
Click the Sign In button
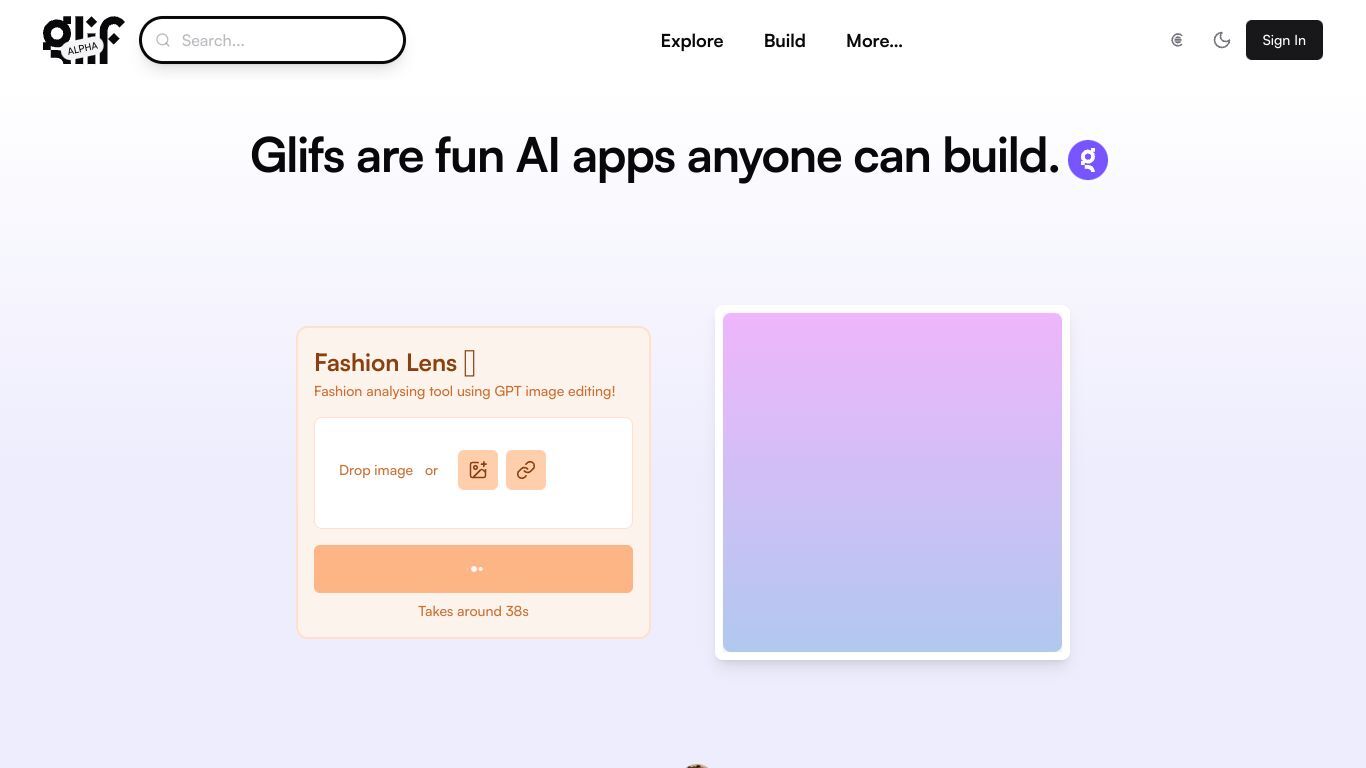click(x=1284, y=40)
